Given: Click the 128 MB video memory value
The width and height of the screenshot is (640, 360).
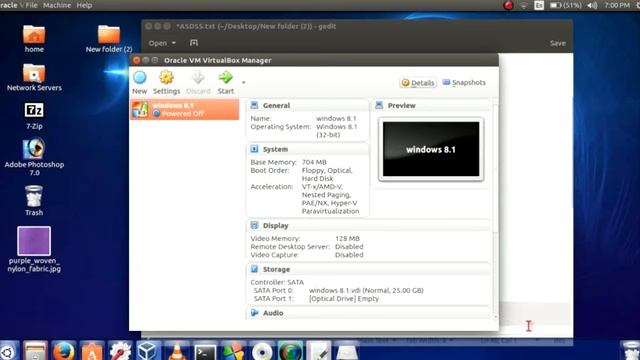Looking at the screenshot, I should click(347, 238).
